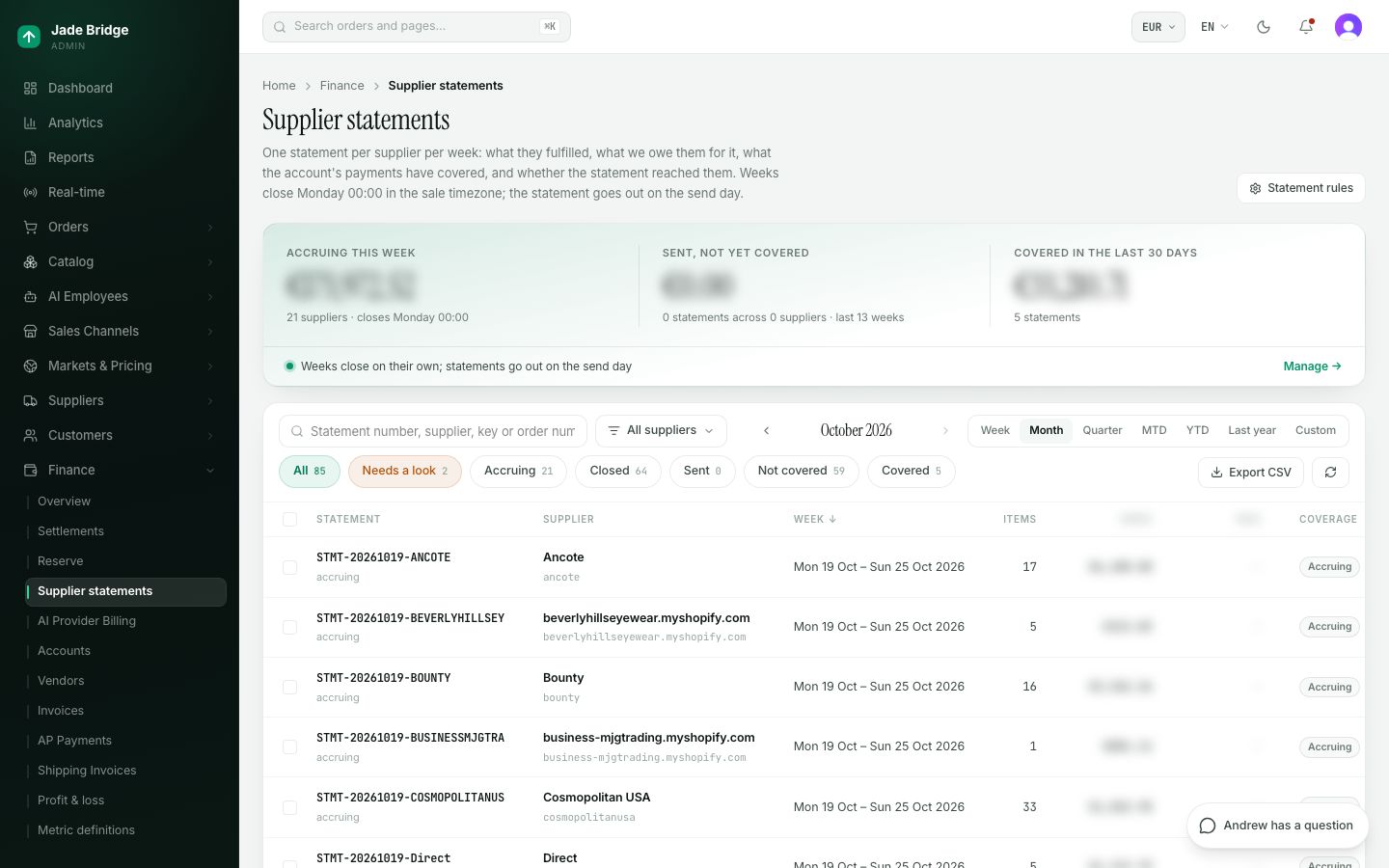Tick the STMT-20261019-ANCOTE row checkbox
This screenshot has width=1389, height=868.
coord(289,567)
